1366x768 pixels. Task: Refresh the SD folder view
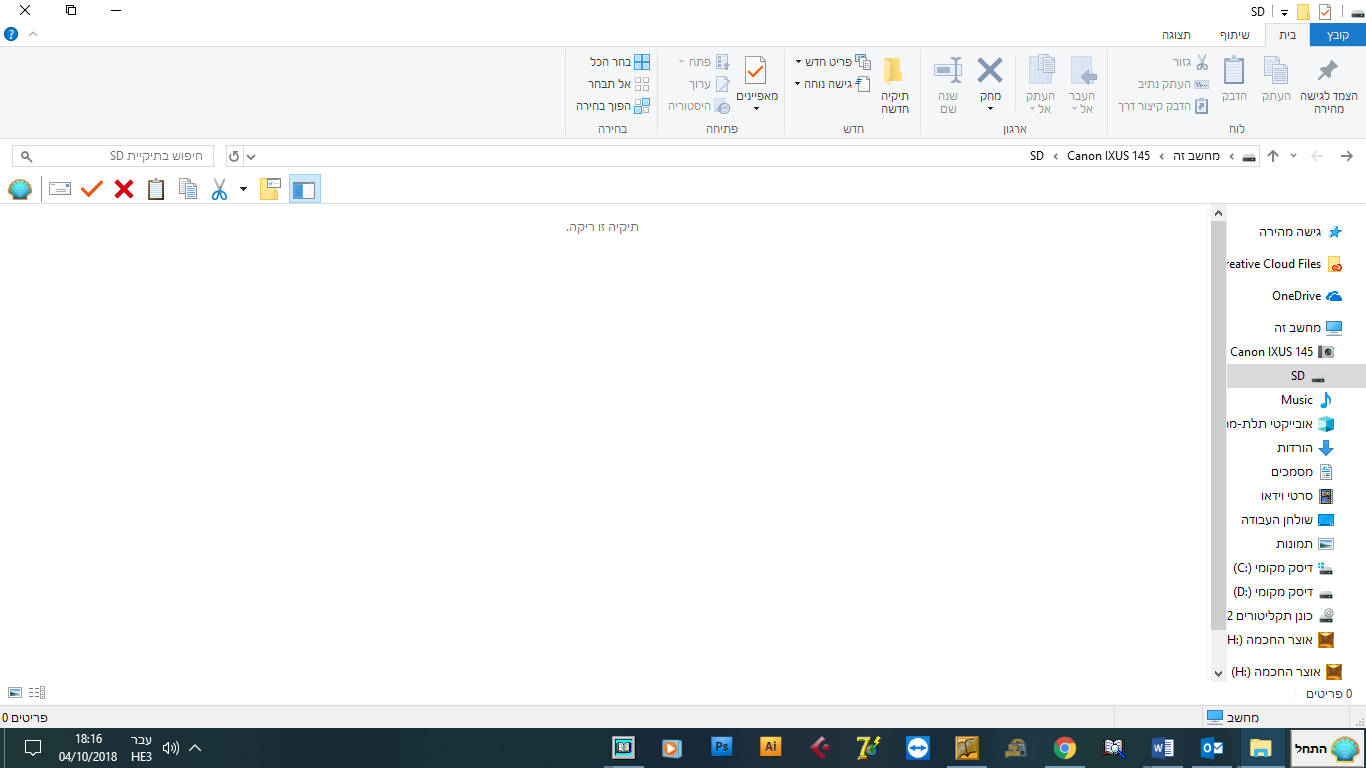[235, 156]
